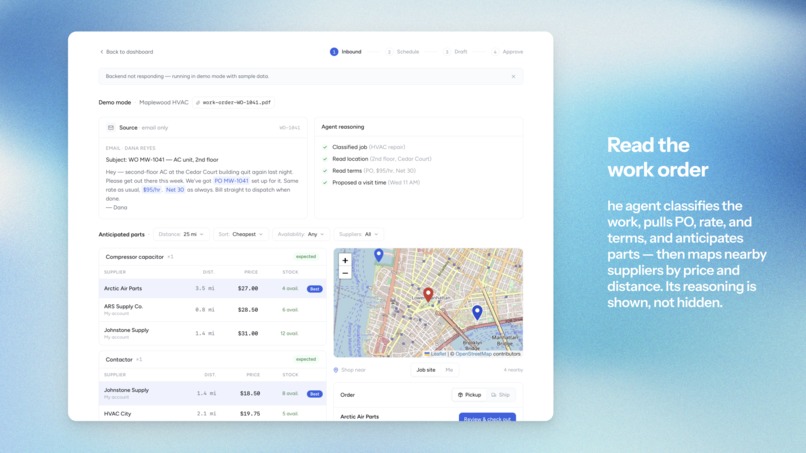The height and width of the screenshot is (453, 806).
Task: Select the HVAC City row
Action: (212, 413)
